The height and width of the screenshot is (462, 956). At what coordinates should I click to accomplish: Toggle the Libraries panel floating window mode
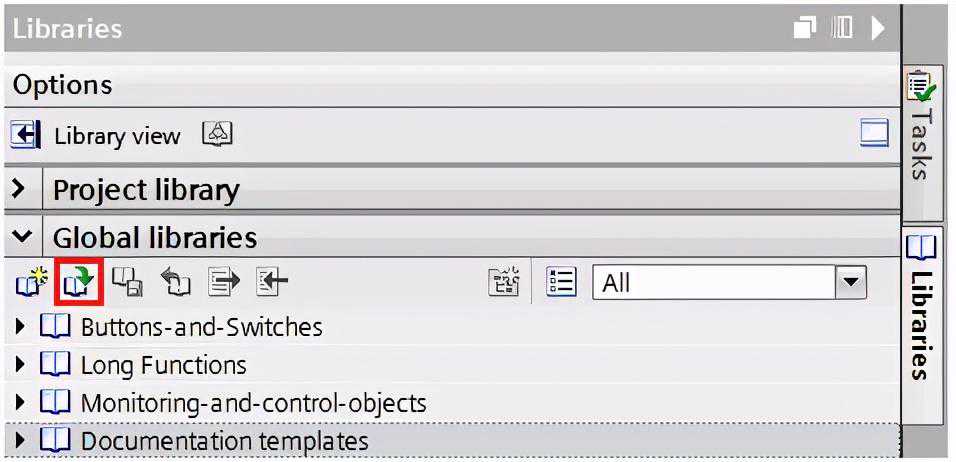[805, 28]
